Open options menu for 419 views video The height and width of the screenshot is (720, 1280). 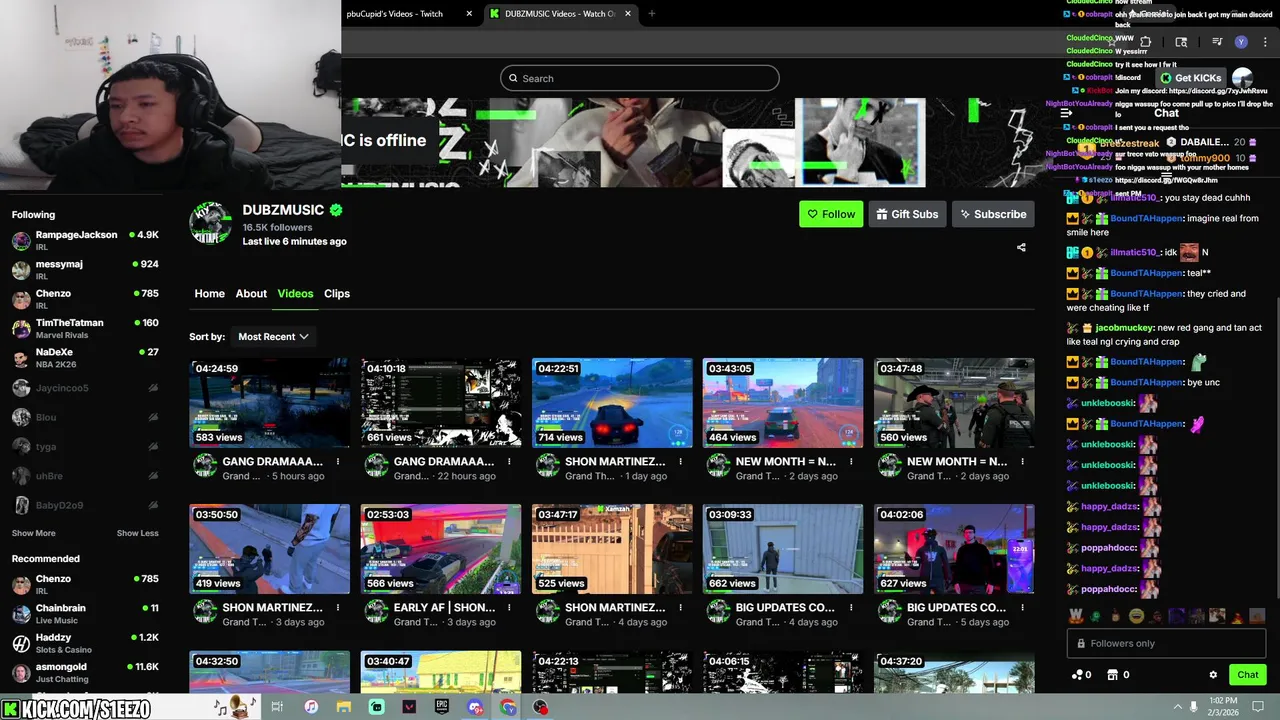338,608
